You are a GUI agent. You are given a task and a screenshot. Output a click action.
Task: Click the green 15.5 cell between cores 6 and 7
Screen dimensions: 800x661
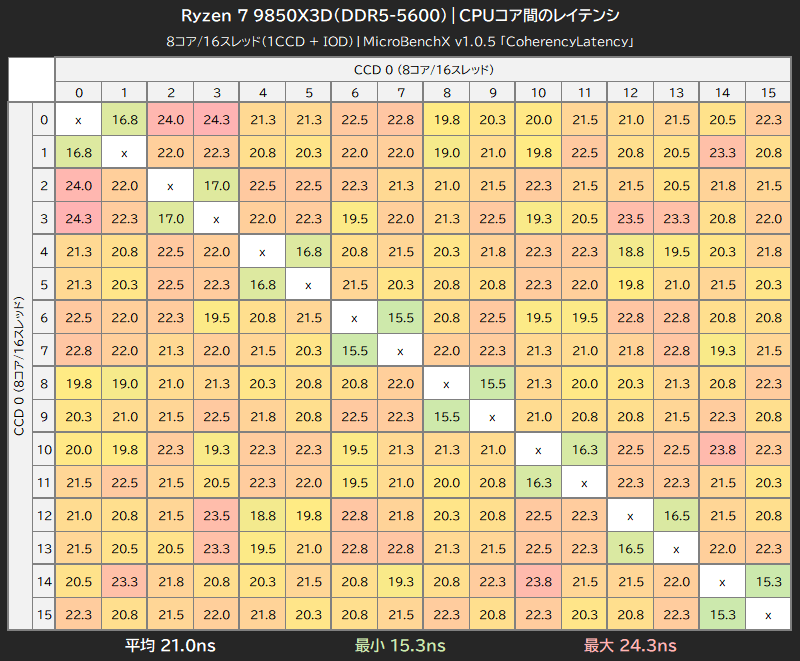click(400, 317)
